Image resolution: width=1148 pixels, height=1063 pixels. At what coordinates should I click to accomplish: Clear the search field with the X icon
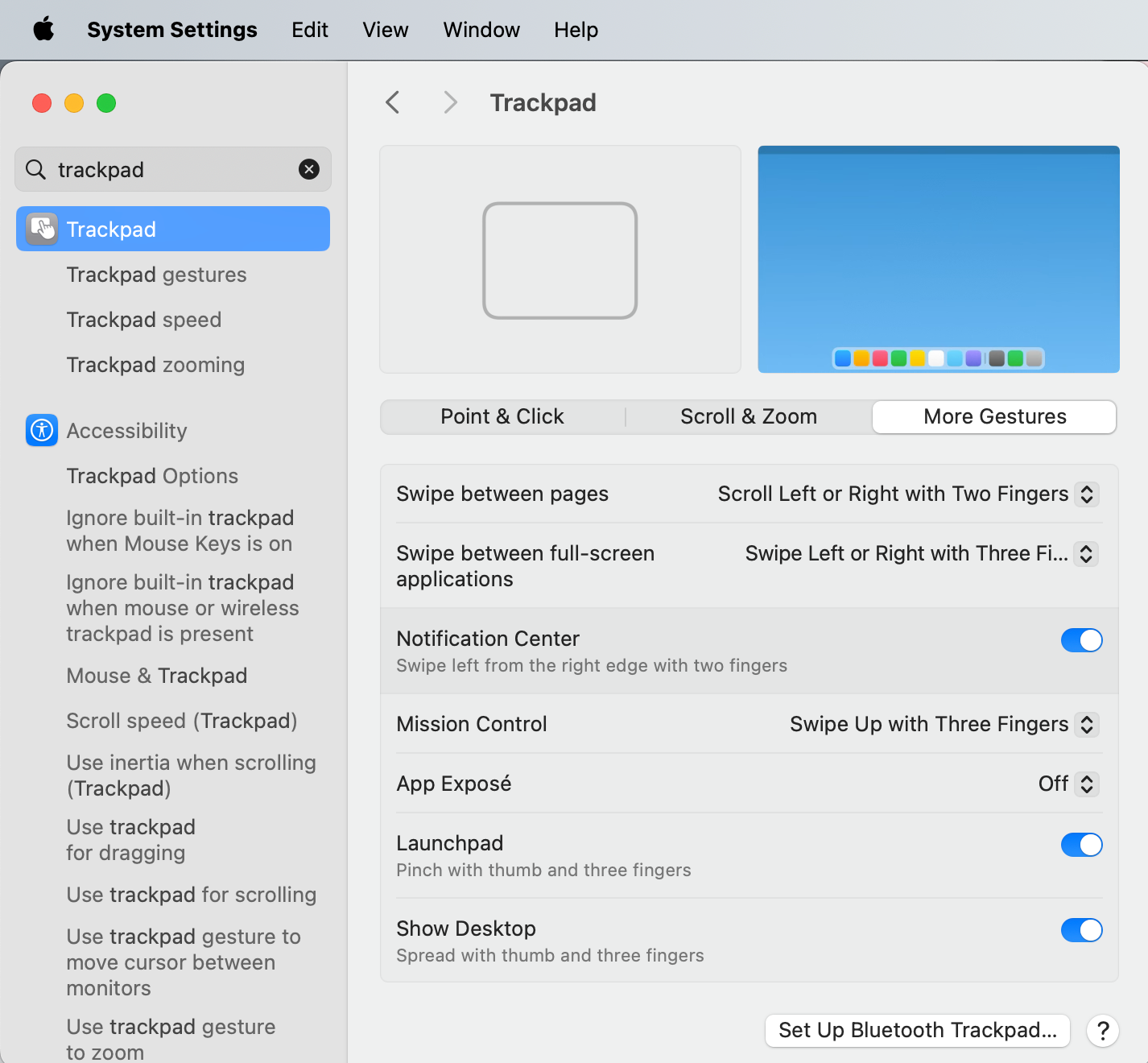[x=309, y=169]
